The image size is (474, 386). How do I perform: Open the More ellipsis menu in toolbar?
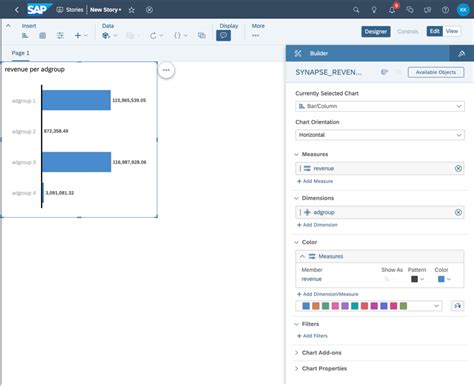coord(255,35)
